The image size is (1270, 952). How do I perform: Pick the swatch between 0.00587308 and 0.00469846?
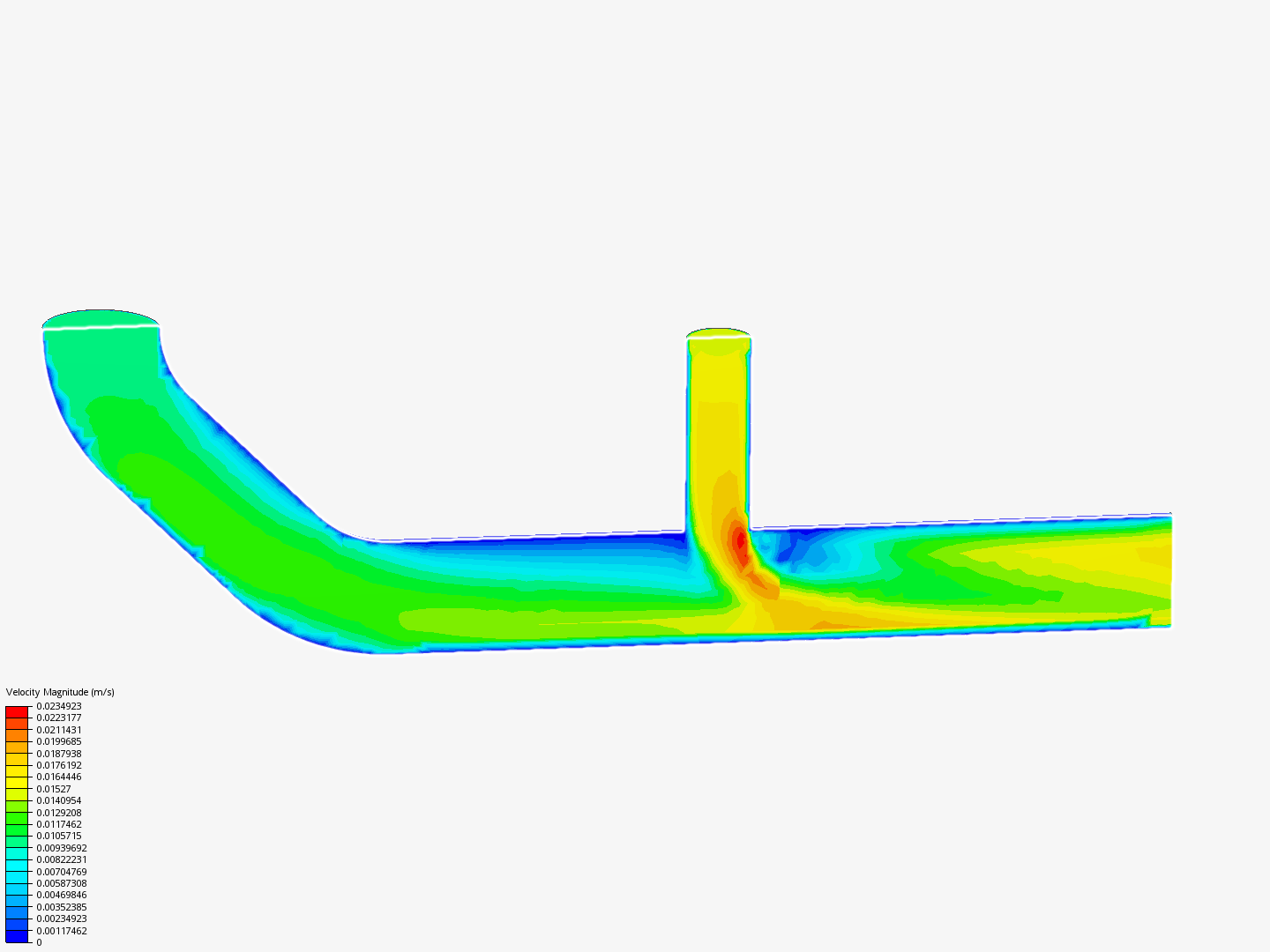pos(17,889)
